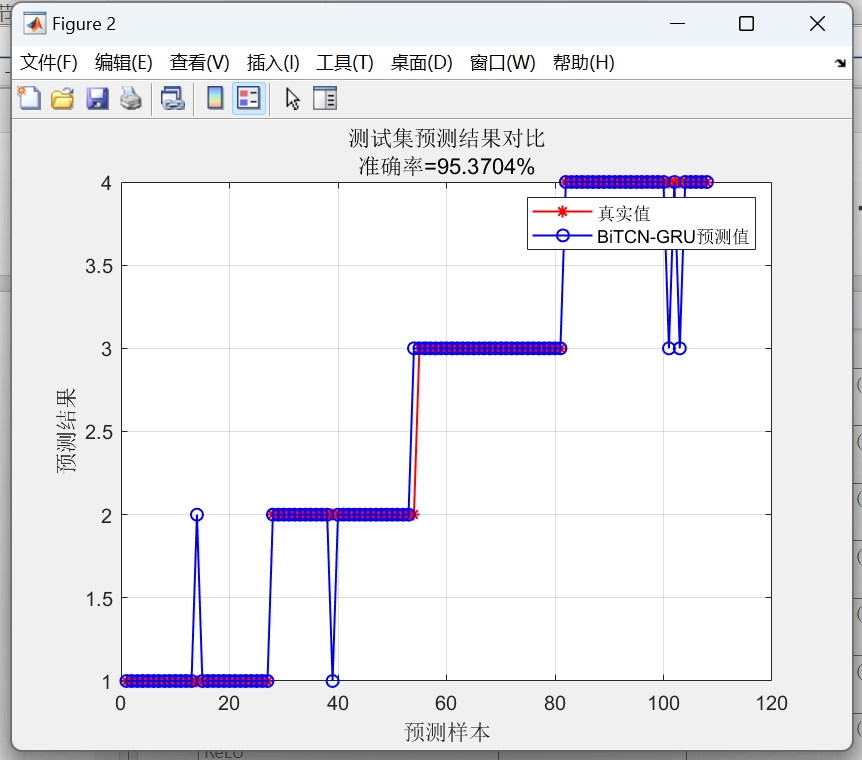
Task: Open the Property Editor via its toolbar icon
Action: coord(325,98)
